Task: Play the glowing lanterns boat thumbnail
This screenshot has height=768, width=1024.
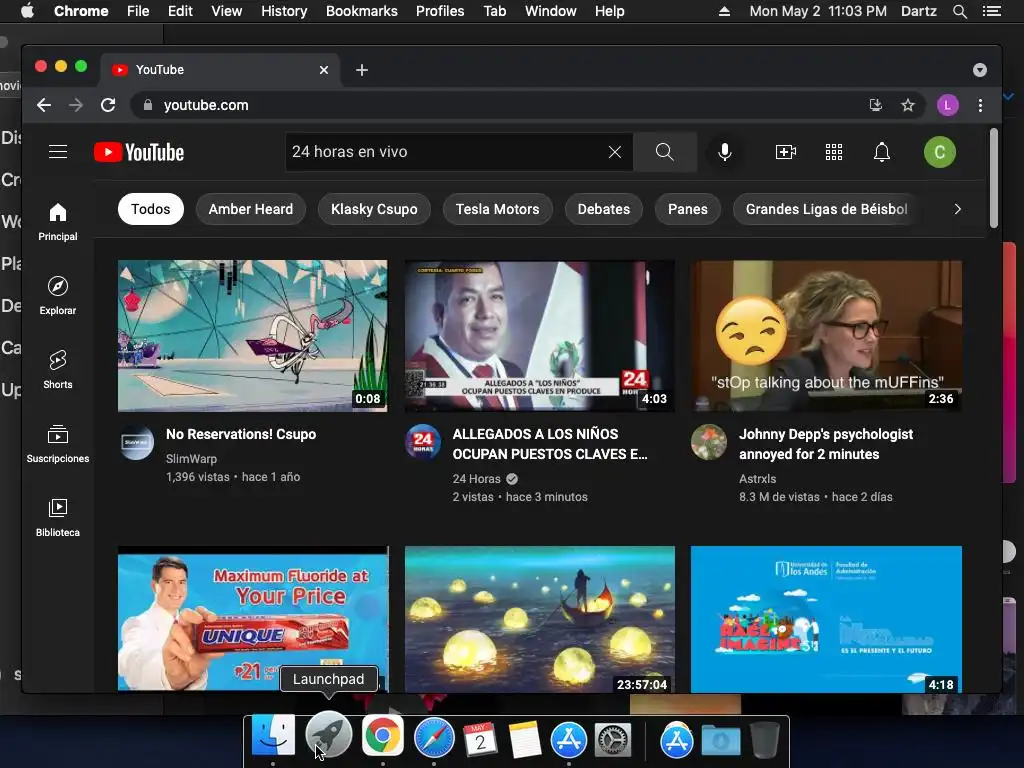Action: click(539, 618)
